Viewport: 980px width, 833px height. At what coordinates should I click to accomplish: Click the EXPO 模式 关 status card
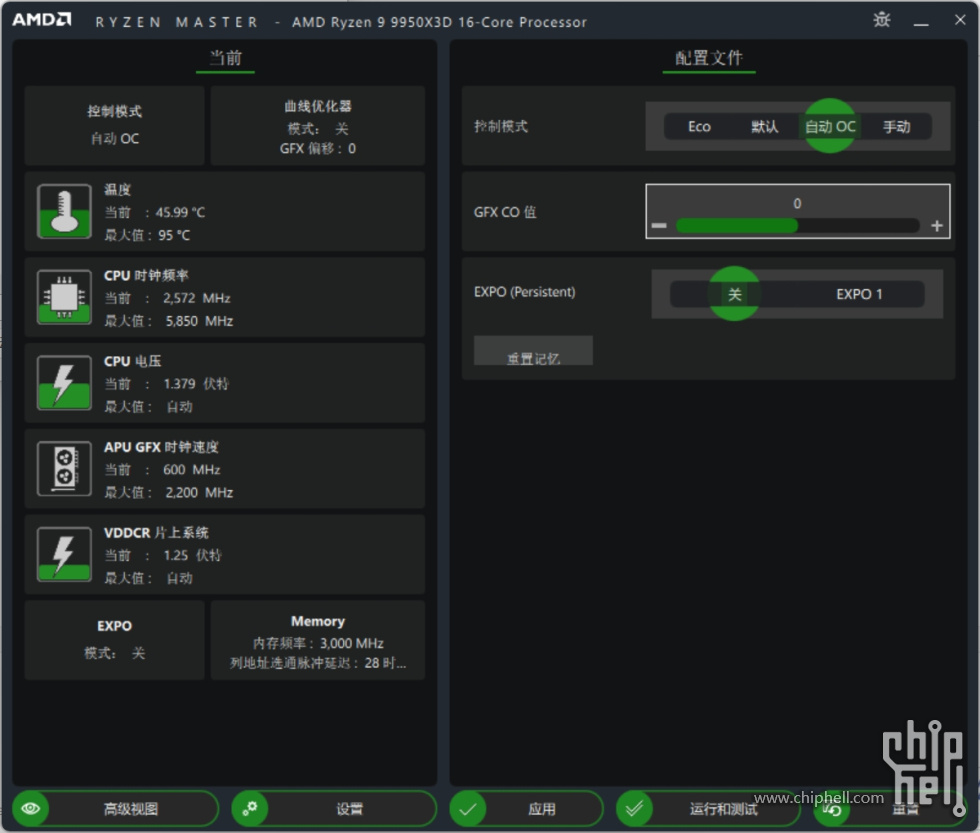point(114,640)
